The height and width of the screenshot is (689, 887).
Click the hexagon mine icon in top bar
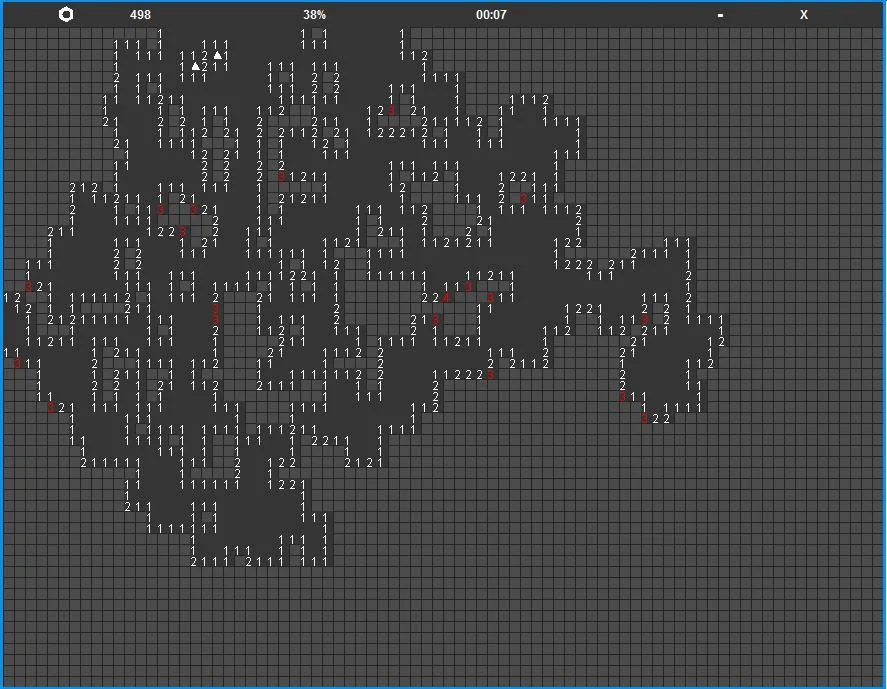pyautogui.click(x=66, y=15)
